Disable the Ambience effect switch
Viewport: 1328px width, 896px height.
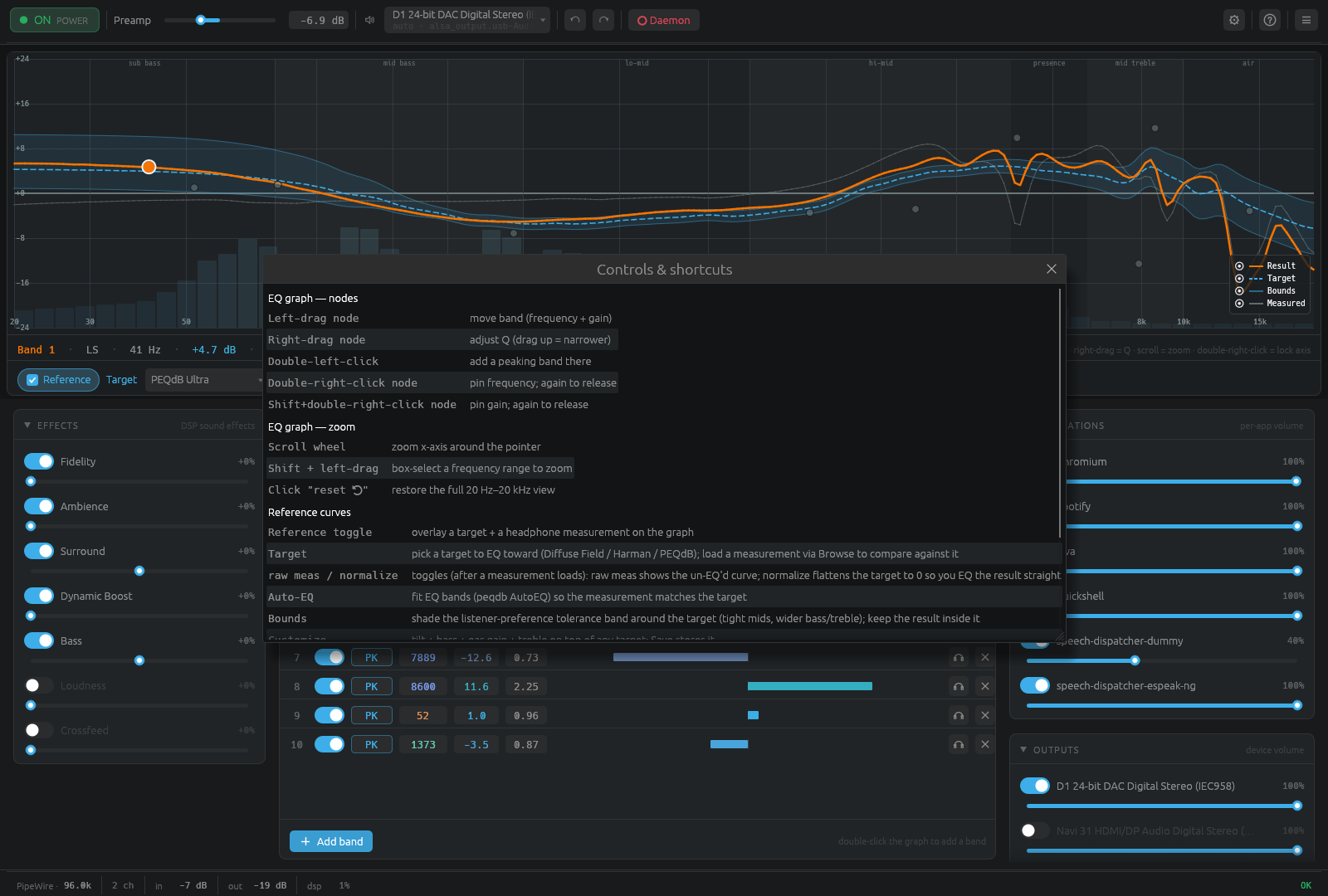pos(39,506)
